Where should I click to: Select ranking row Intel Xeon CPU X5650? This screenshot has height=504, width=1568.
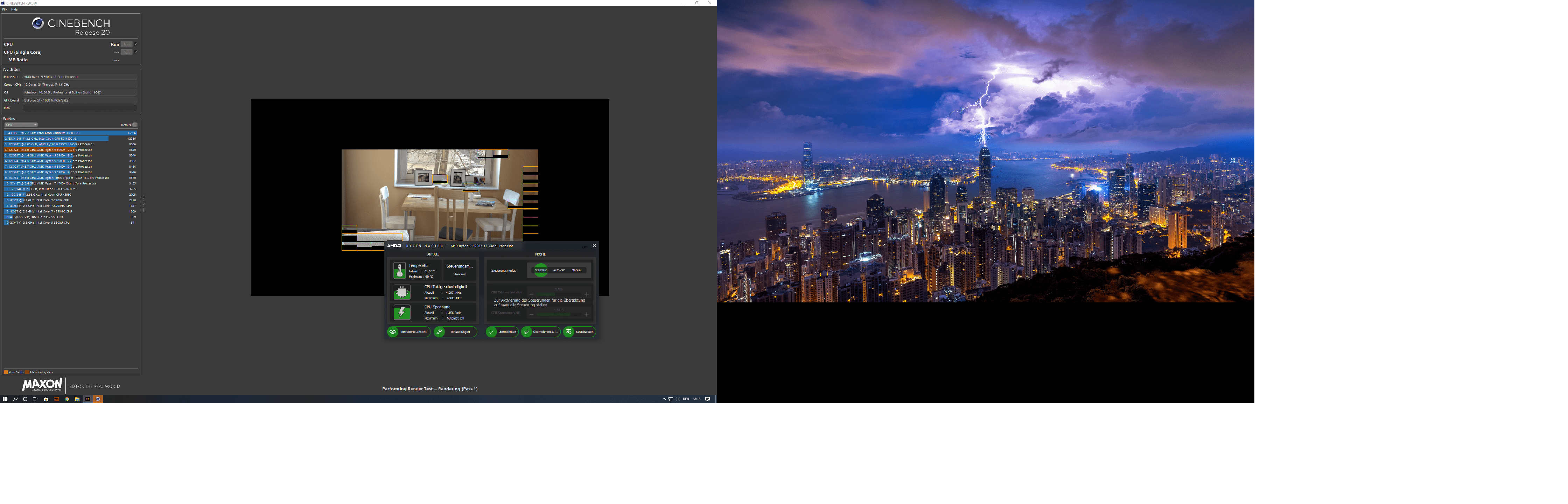coord(70,195)
